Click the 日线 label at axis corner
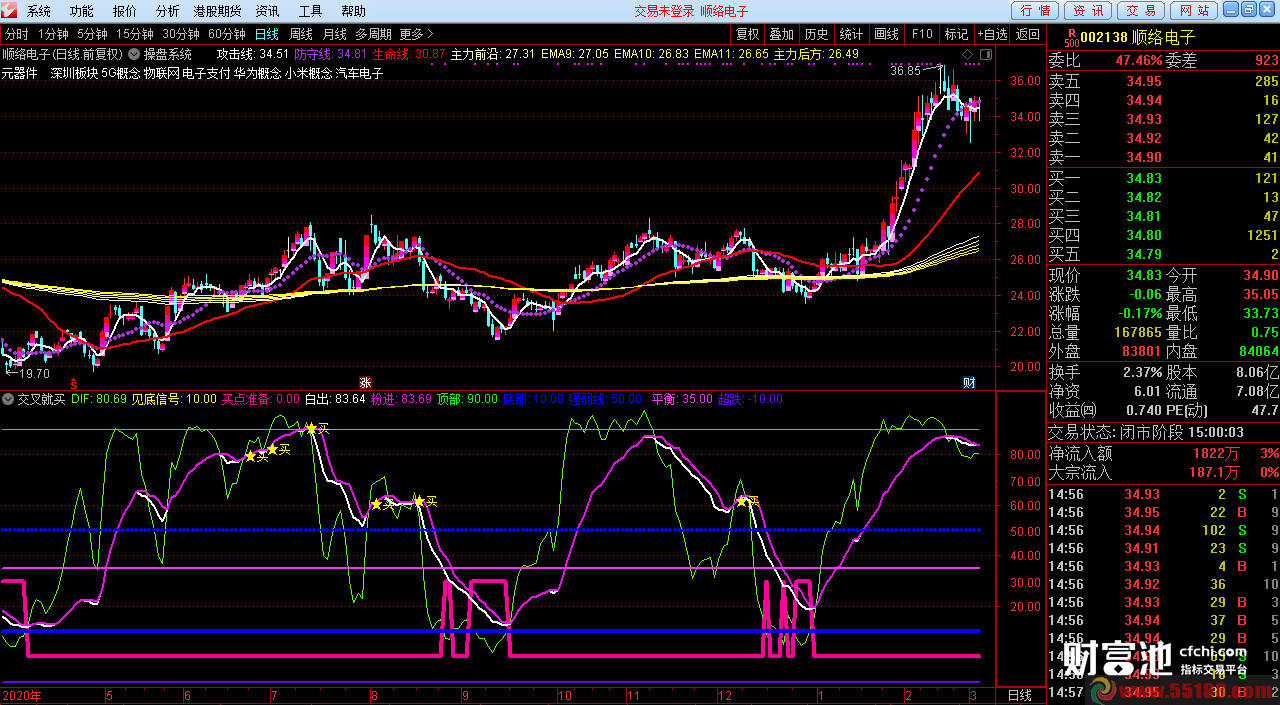The height and width of the screenshot is (705, 1280). (1019, 695)
